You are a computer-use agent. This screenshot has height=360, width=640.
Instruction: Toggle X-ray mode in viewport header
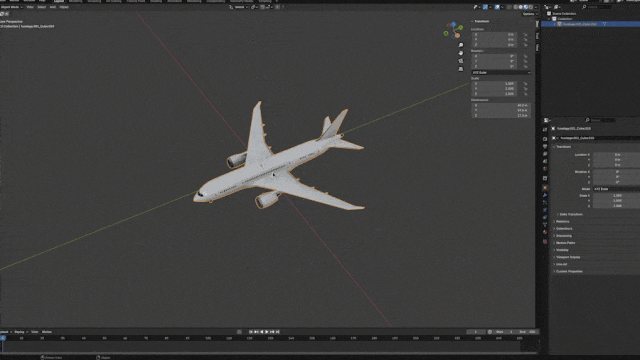pyautogui.click(x=509, y=7)
